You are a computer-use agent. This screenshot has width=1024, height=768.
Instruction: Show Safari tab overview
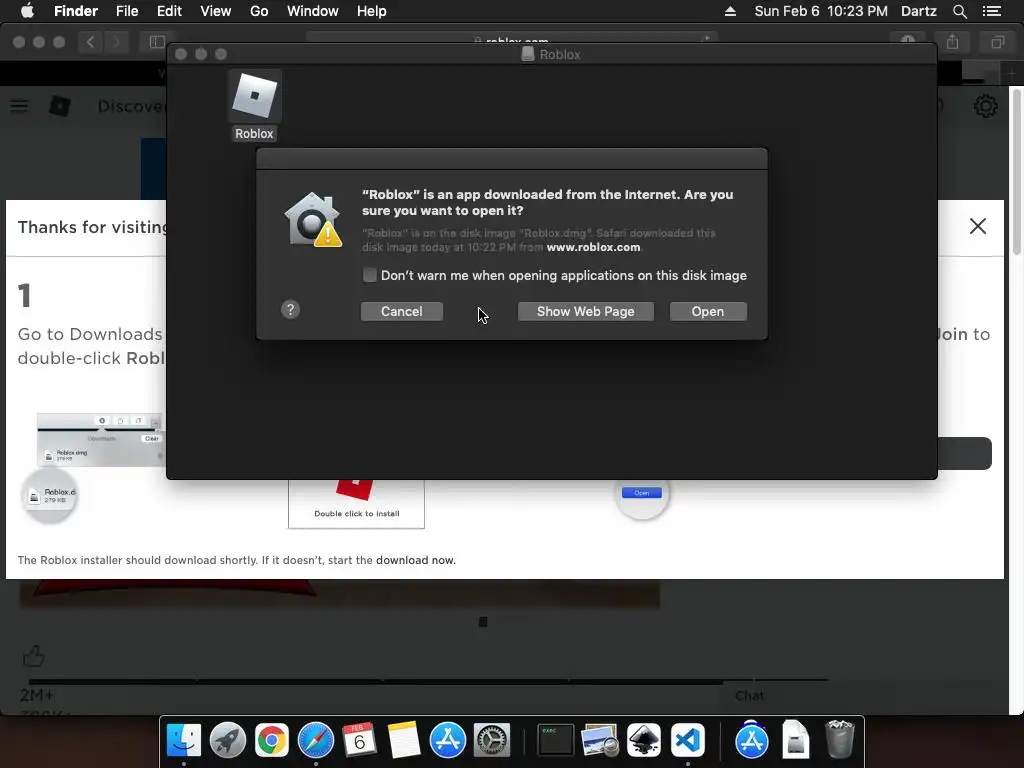997,42
